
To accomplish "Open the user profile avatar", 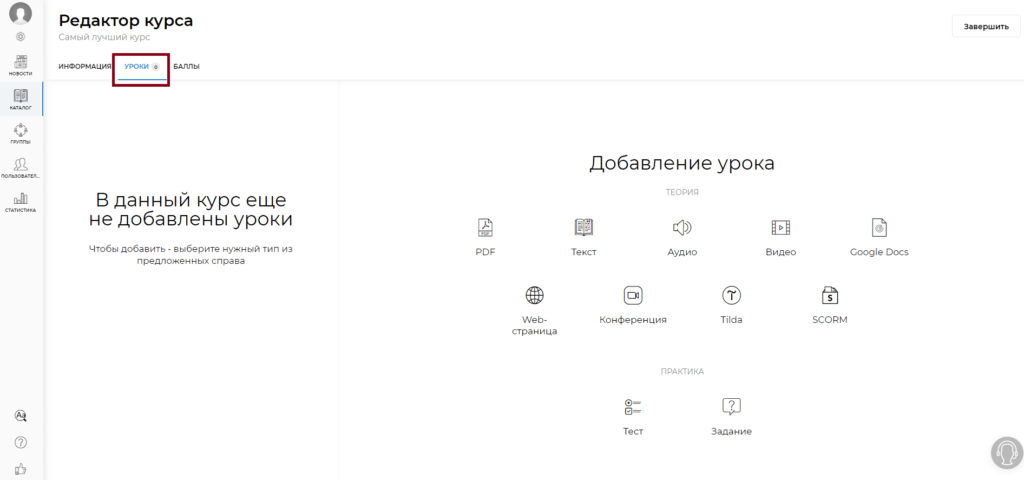I will [21, 13].
